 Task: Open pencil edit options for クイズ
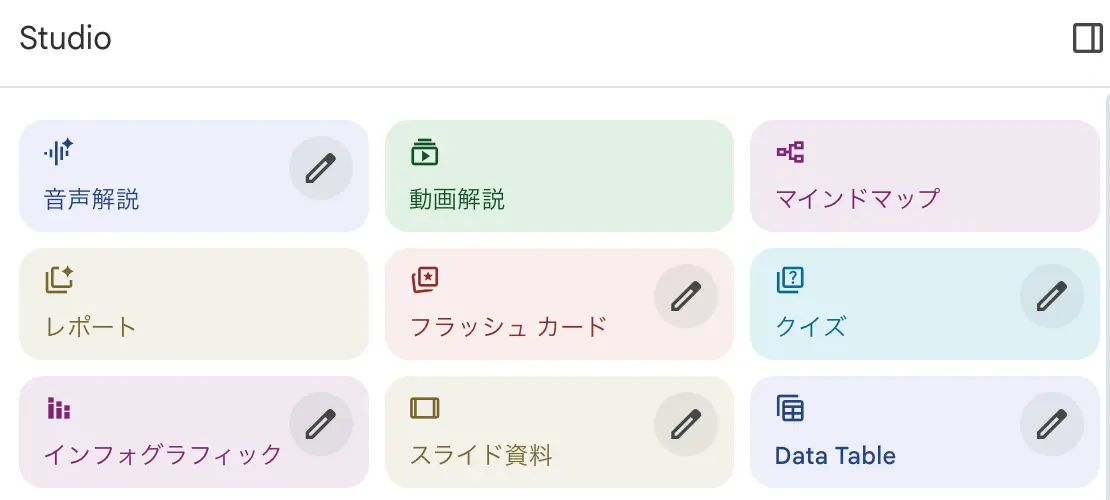coord(1051,296)
